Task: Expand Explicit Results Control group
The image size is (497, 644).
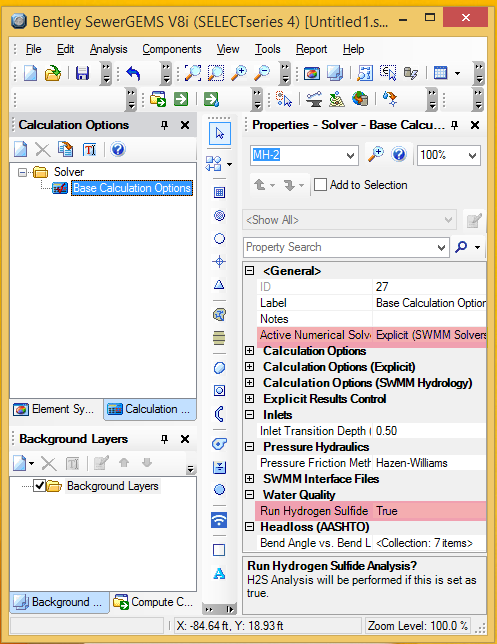Action: 249,399
